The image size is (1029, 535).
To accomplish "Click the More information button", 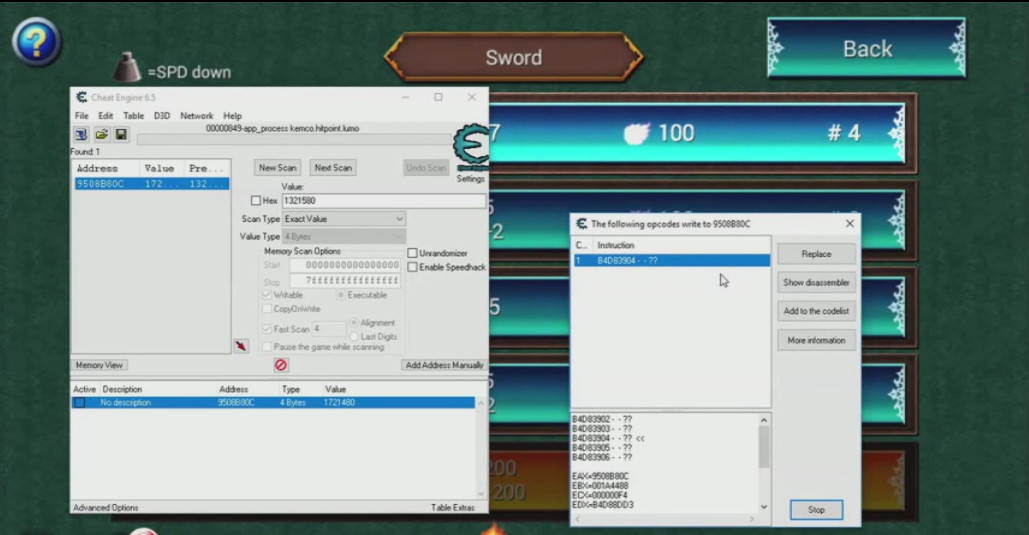I will 816,340.
